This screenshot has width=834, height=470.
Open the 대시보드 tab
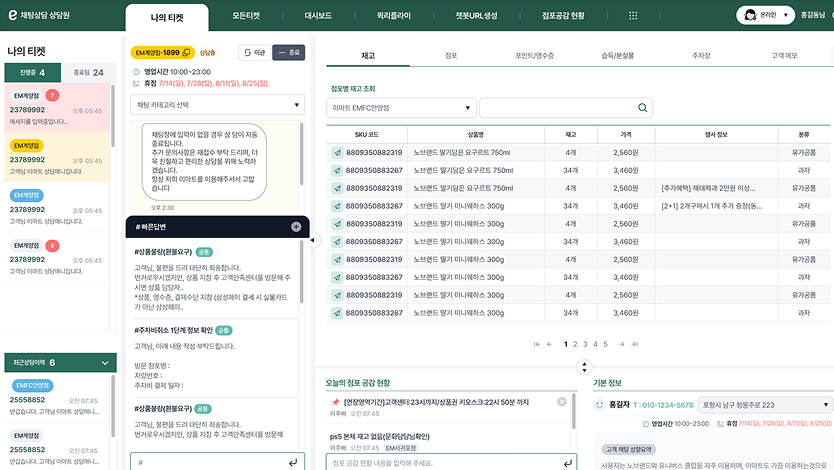316,16
